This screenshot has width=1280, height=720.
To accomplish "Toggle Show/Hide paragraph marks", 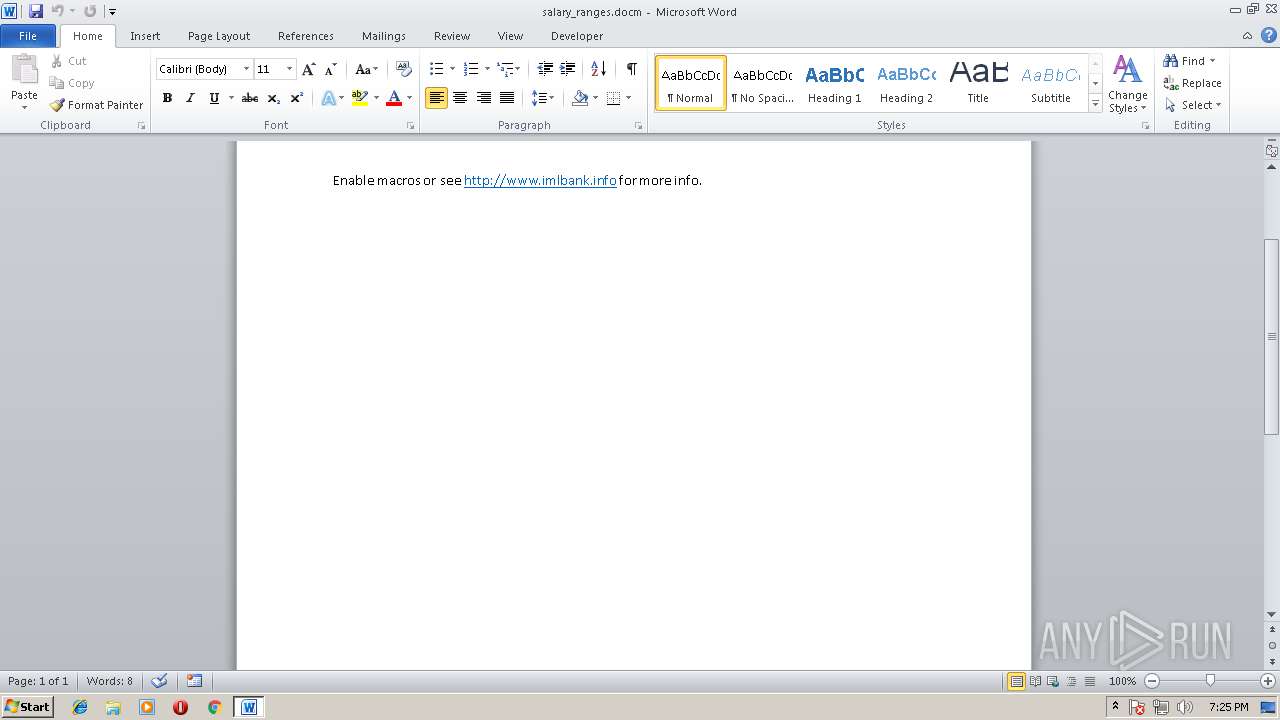I will (x=631, y=69).
